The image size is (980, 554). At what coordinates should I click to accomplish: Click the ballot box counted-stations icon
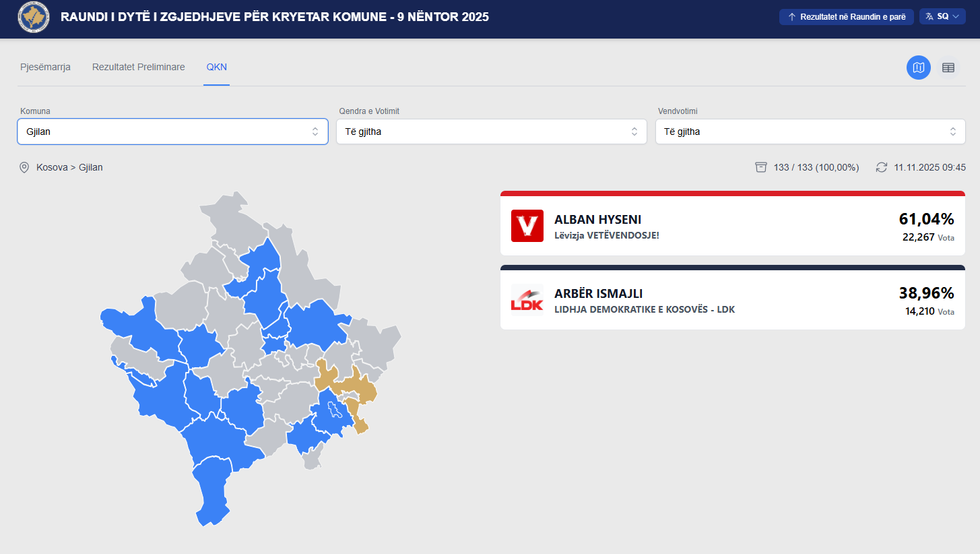click(x=761, y=167)
